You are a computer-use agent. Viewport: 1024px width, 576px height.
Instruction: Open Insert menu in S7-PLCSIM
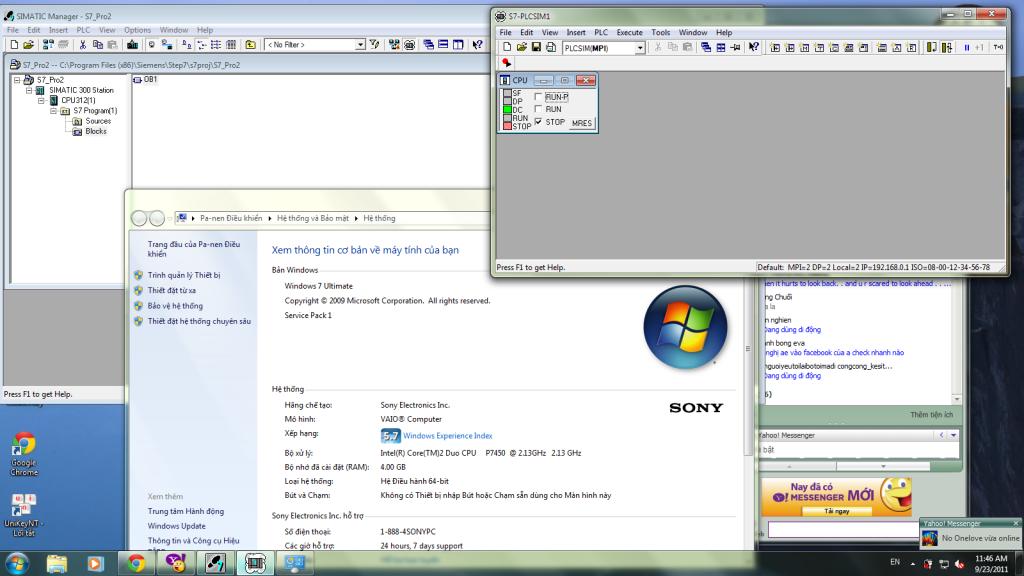point(575,32)
